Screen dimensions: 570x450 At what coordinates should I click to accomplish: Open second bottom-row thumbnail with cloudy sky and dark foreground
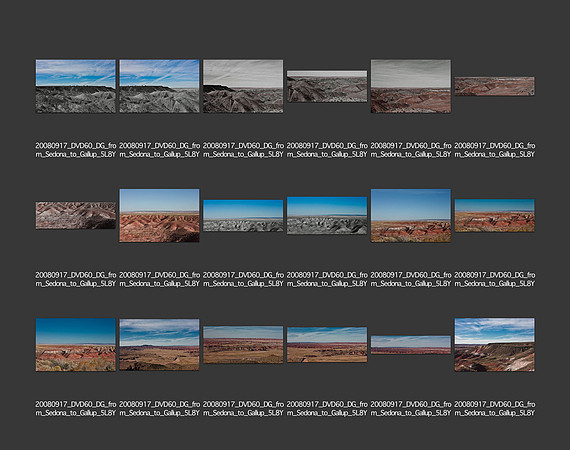pos(159,345)
